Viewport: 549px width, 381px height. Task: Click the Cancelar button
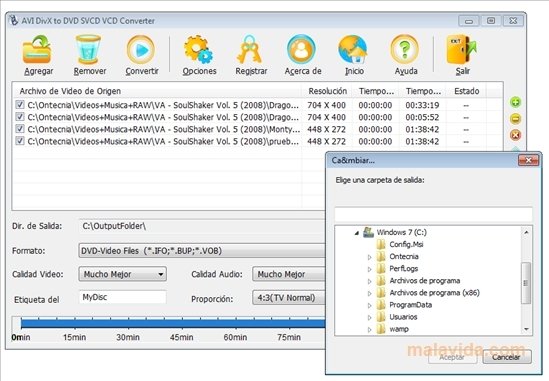point(507,357)
